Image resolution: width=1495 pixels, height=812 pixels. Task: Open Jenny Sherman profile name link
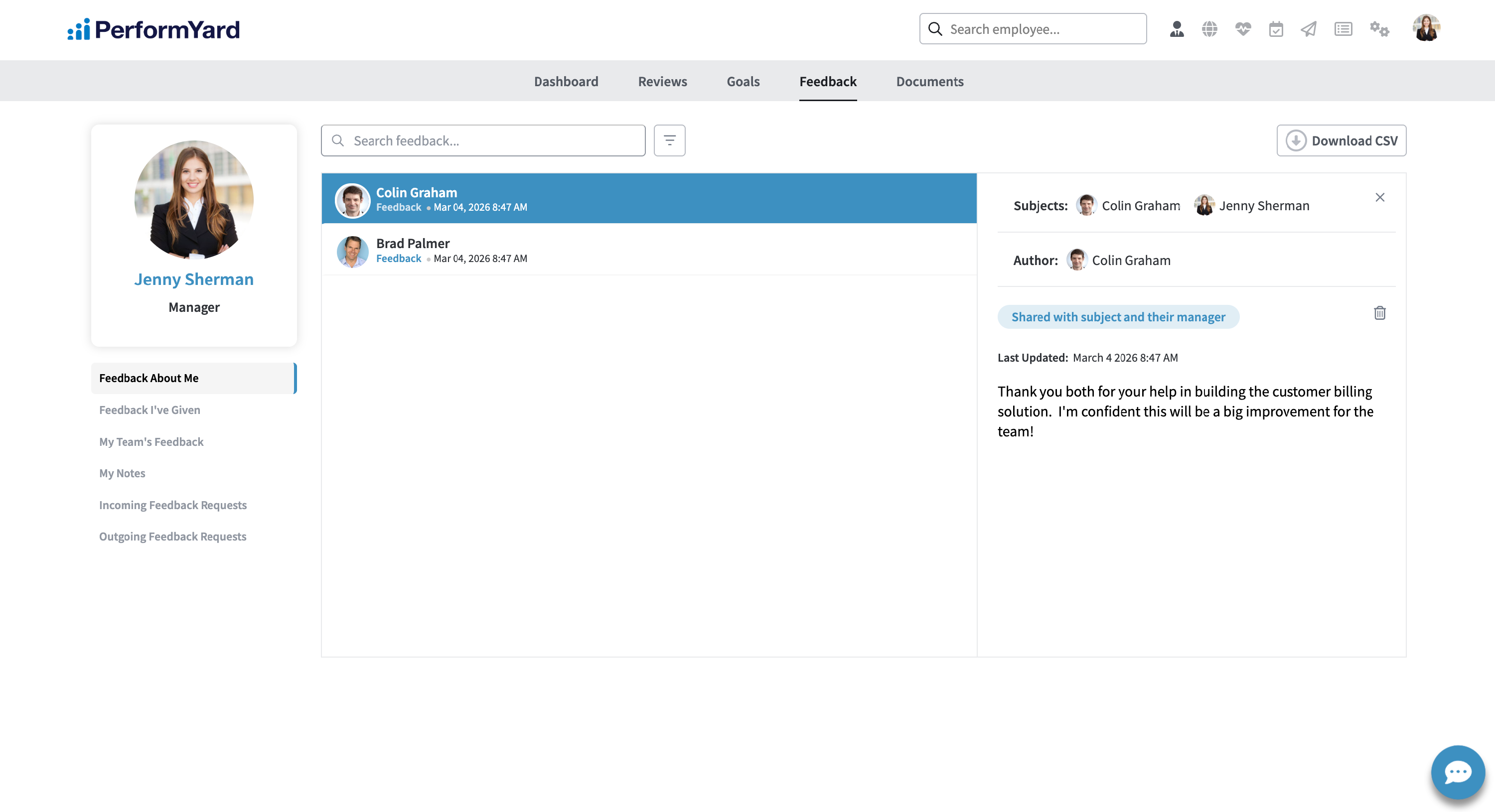click(x=194, y=279)
